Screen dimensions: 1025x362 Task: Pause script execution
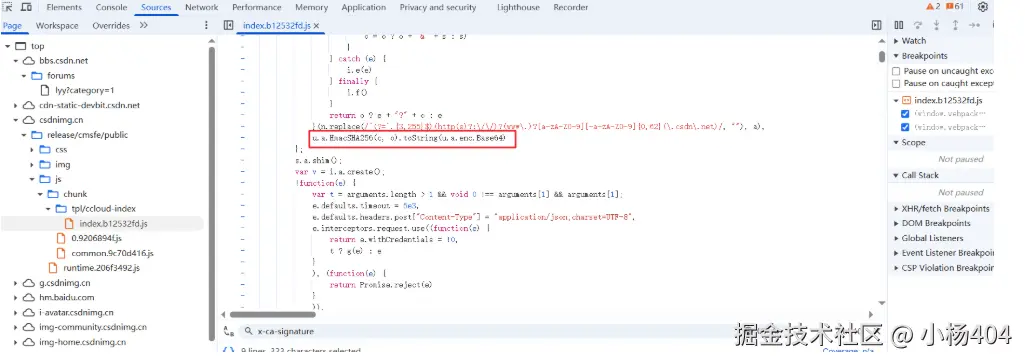[899, 25]
